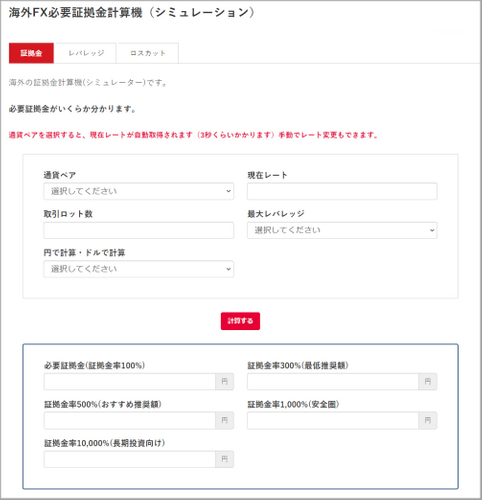
Task: Expand the 最大レバレッジ dropdown
Action: coord(342,230)
